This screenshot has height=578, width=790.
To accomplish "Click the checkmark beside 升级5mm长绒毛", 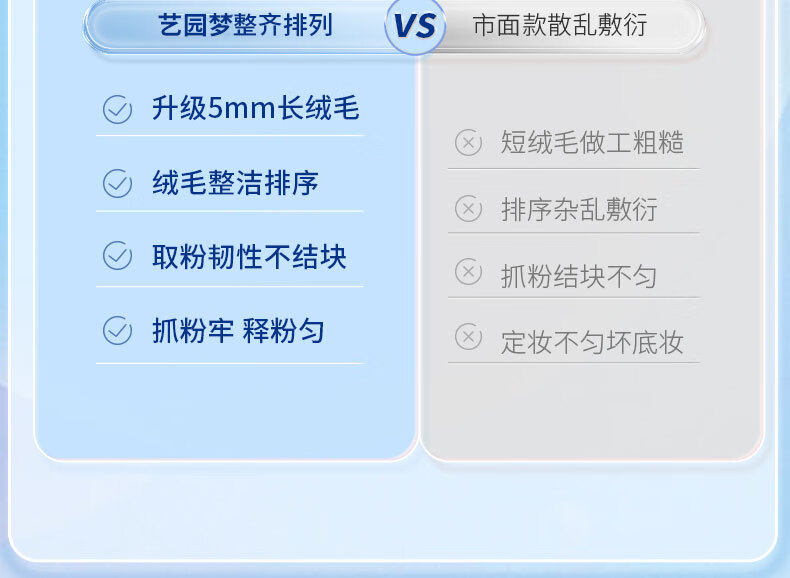I will 118,109.
